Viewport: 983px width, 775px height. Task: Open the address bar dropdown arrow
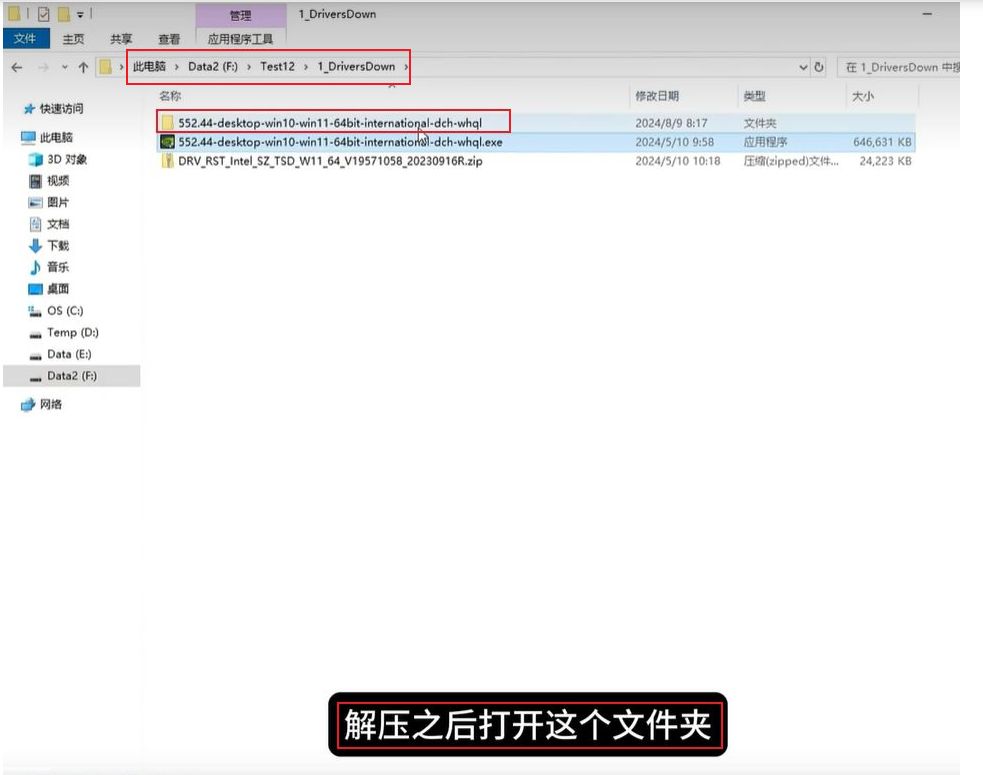tap(805, 67)
